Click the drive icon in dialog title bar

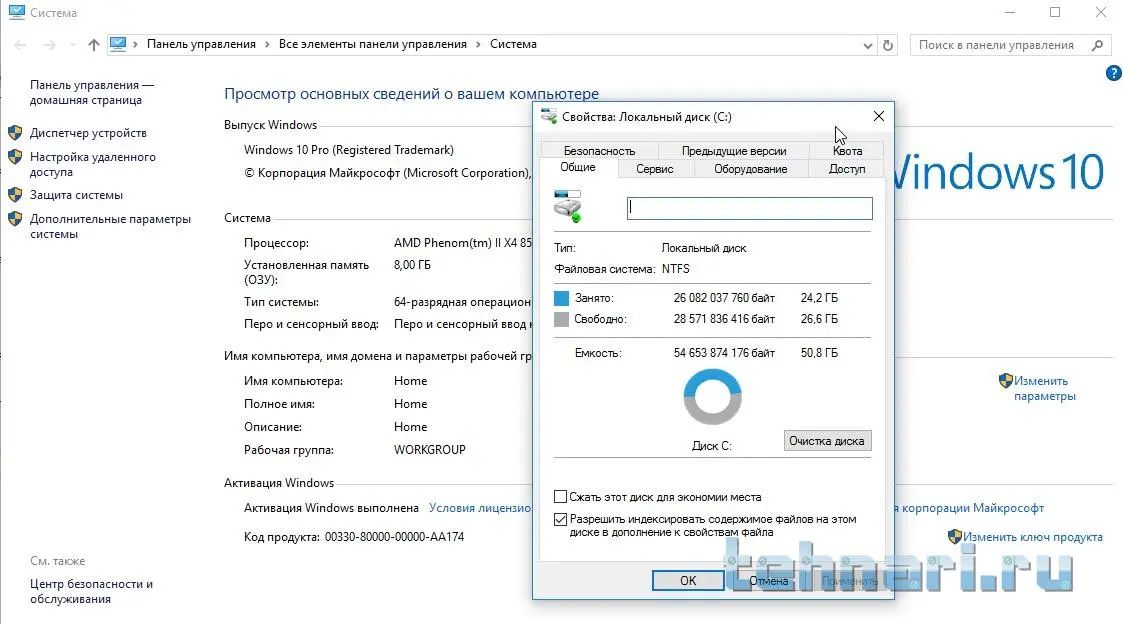(549, 116)
